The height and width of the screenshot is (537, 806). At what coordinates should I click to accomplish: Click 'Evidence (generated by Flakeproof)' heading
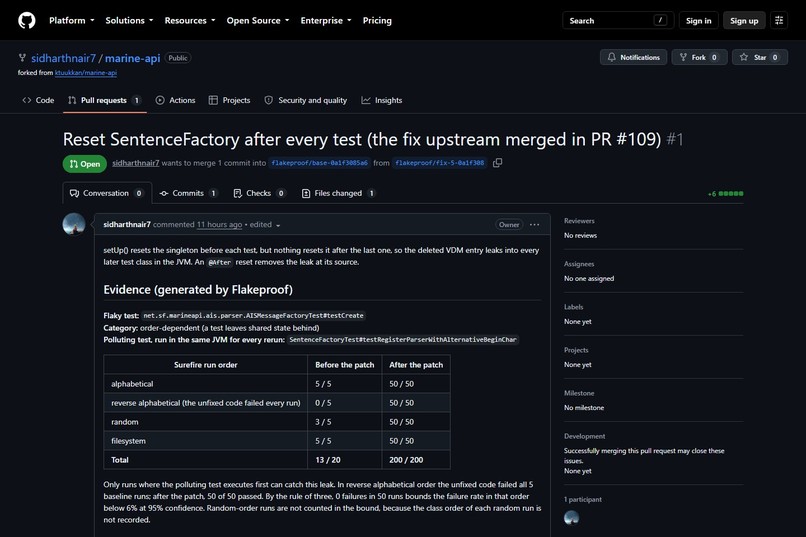click(198, 290)
